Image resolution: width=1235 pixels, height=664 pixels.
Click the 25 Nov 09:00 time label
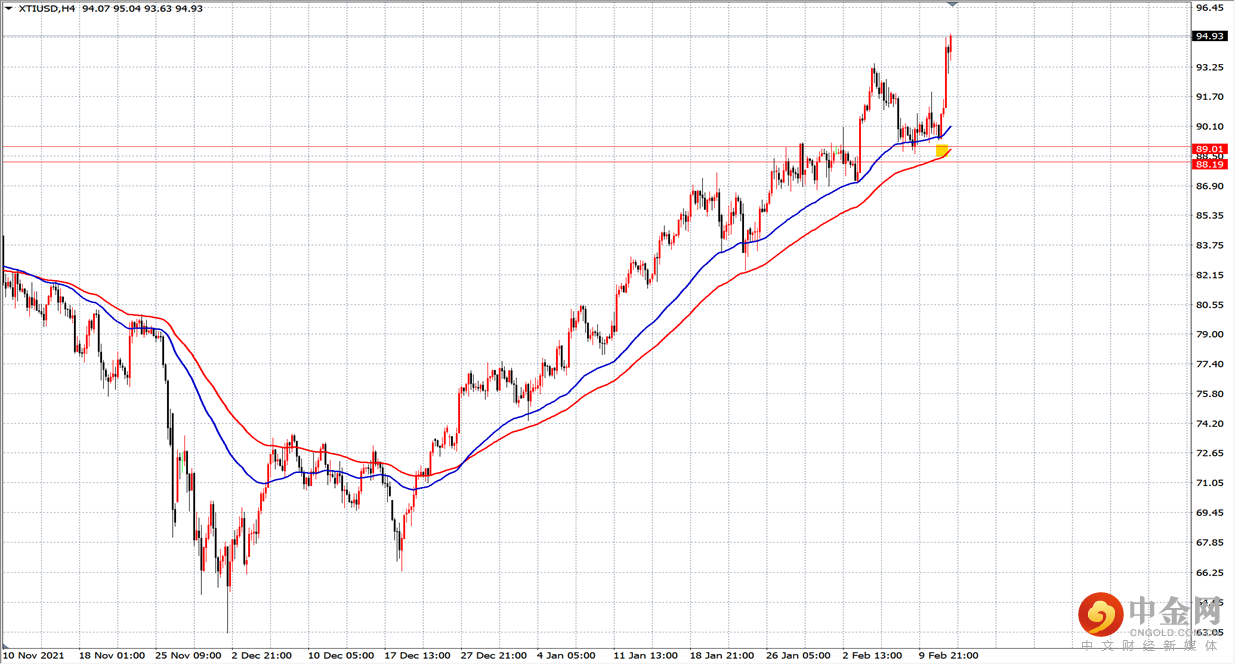[187, 656]
